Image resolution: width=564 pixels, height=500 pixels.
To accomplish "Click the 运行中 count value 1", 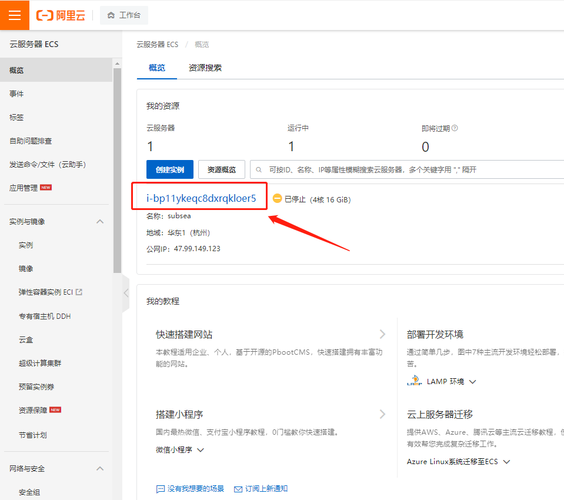I will pos(291,146).
